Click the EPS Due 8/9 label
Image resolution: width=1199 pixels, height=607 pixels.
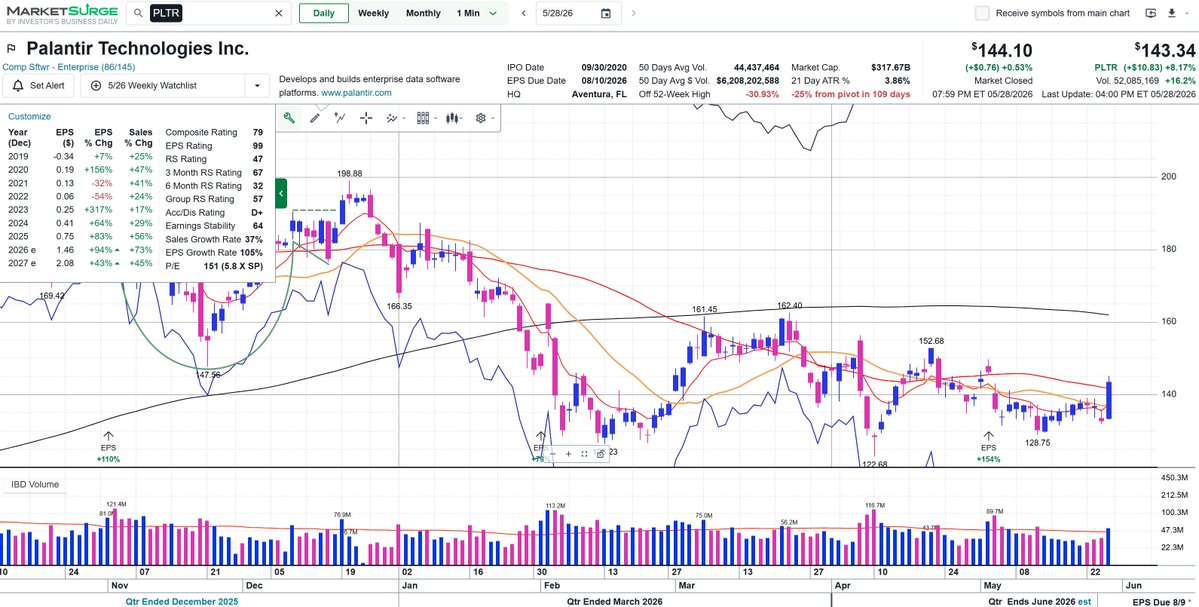coord(1158,601)
